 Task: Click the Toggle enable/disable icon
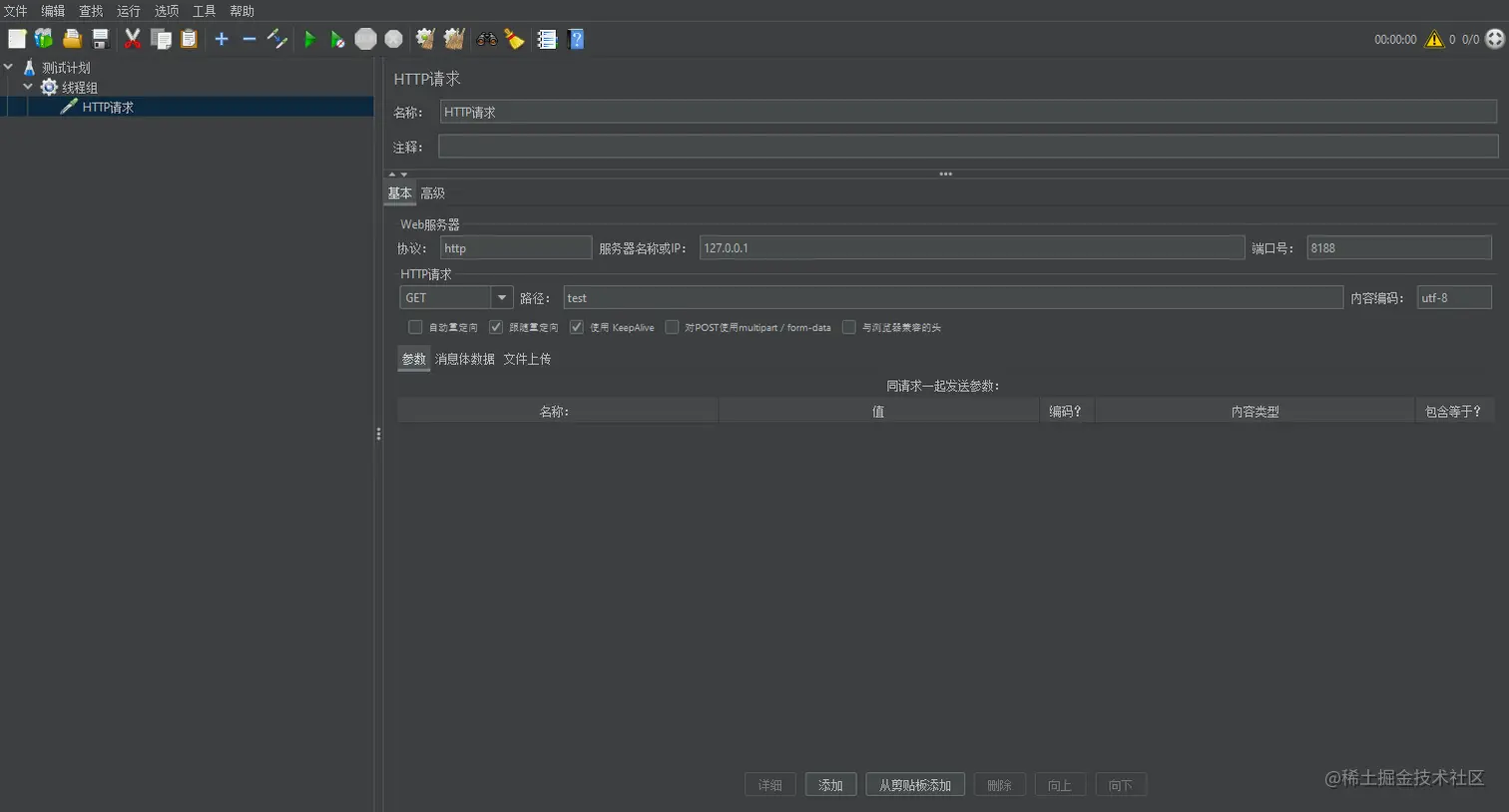pyautogui.click(x=277, y=39)
